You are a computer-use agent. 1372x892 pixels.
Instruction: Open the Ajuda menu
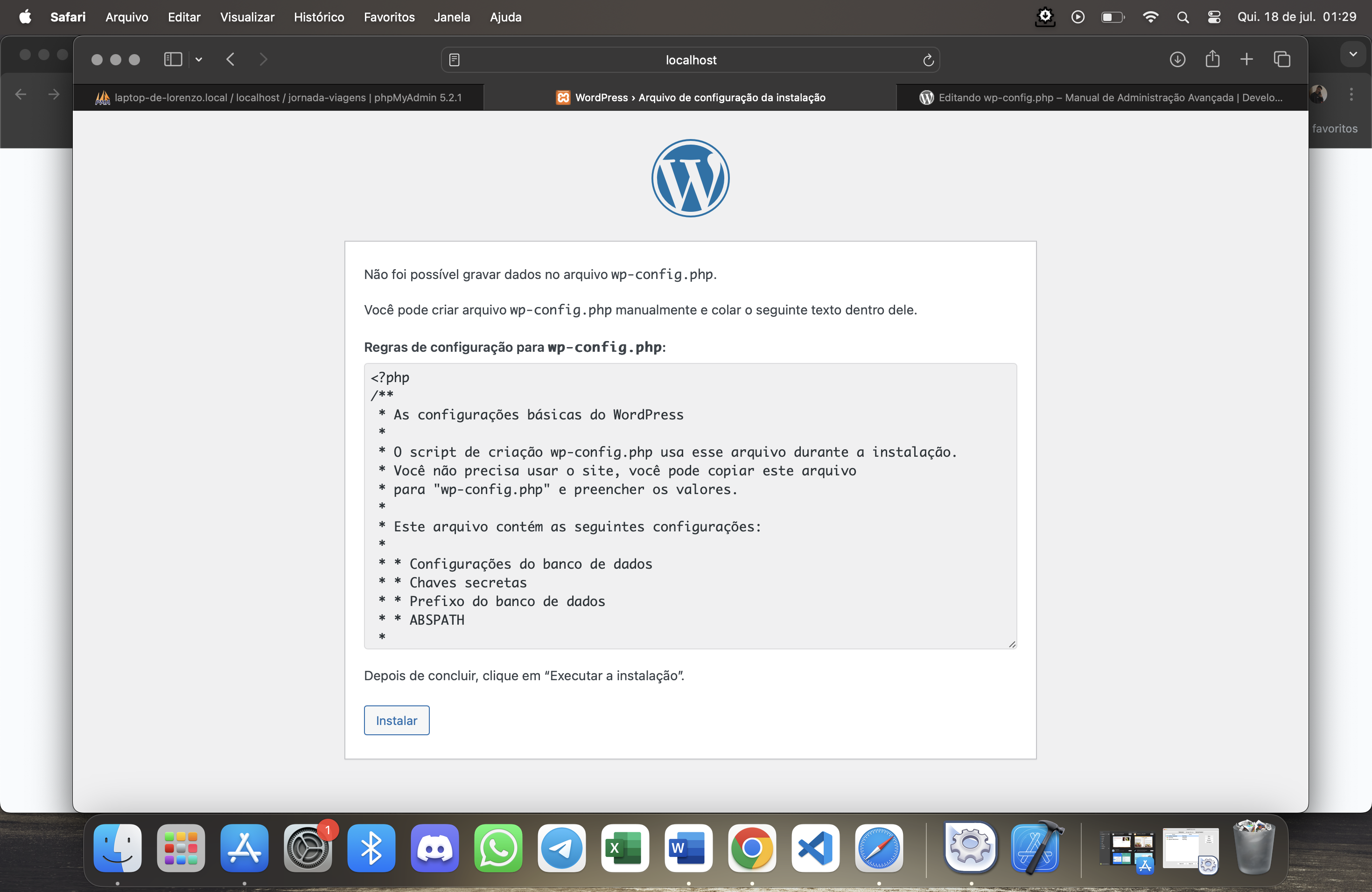click(x=505, y=17)
